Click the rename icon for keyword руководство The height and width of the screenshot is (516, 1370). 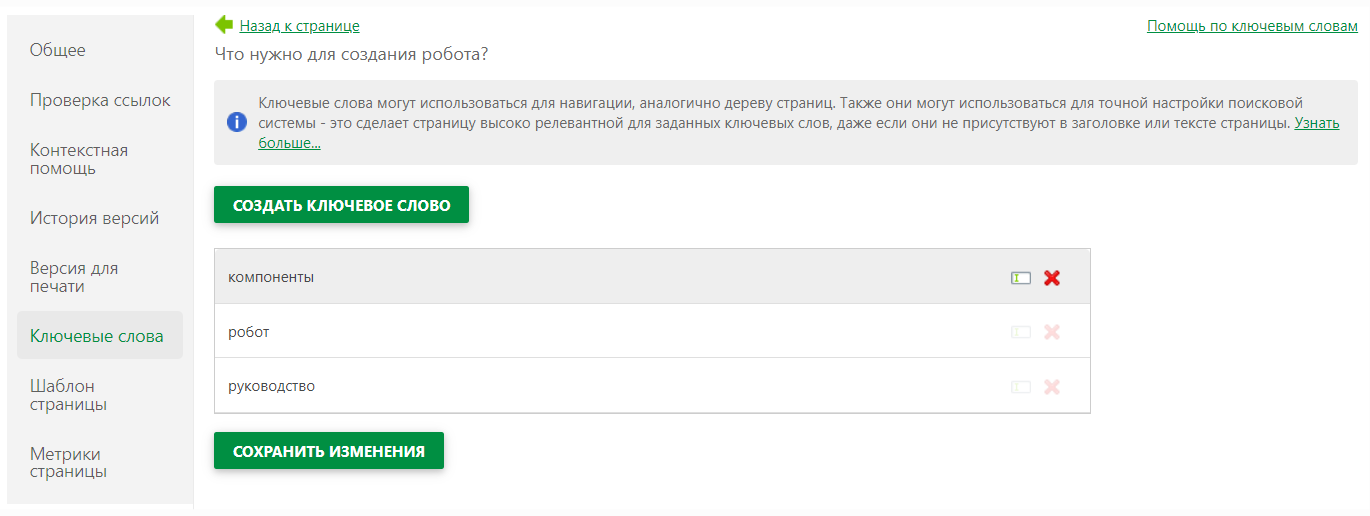1020,387
